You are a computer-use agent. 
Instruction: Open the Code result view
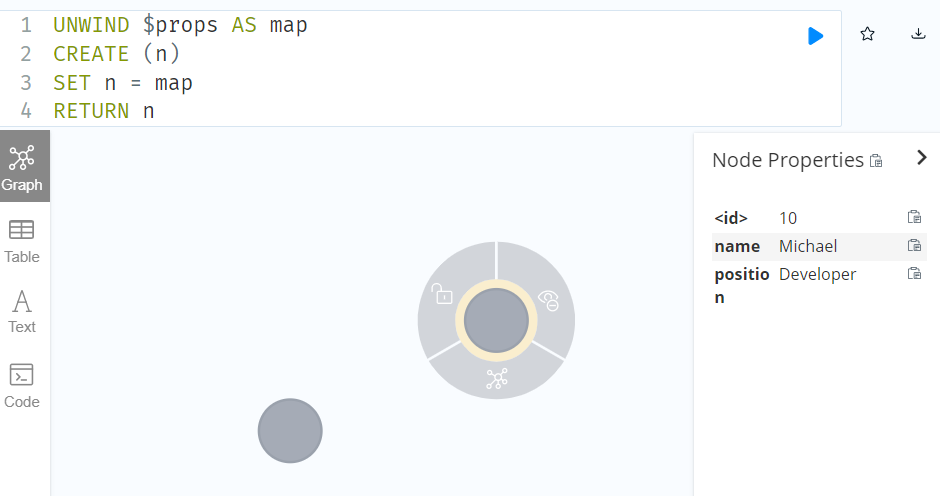22,386
